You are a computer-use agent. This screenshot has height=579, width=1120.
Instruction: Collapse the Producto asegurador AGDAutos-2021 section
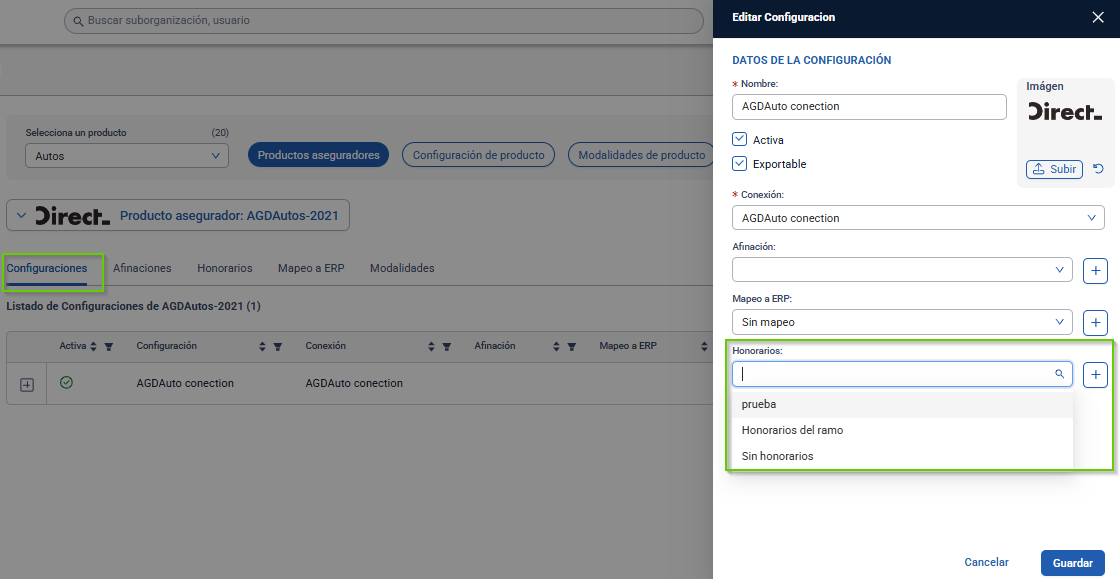click(x=21, y=215)
